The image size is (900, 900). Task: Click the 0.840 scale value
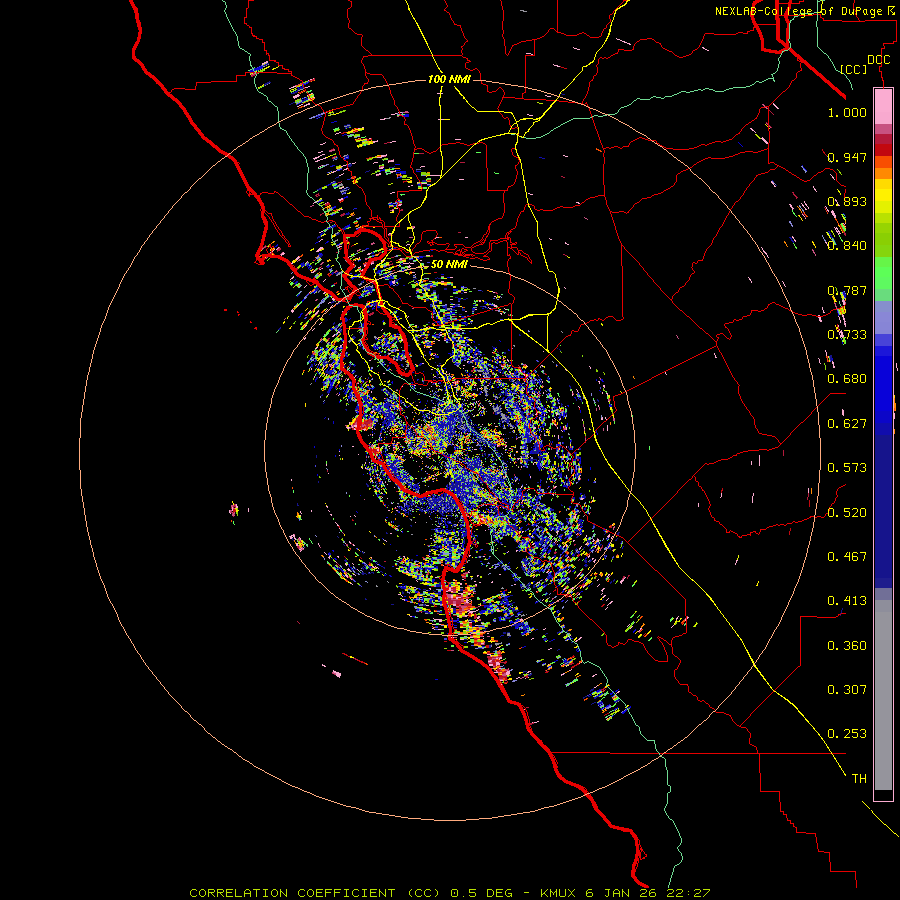tap(847, 246)
